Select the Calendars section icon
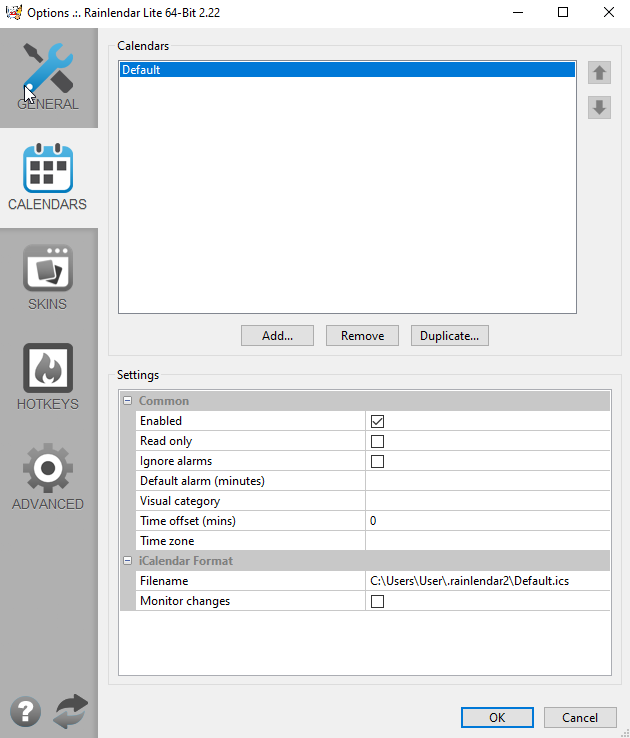This screenshot has height=738, width=630. [x=48, y=176]
